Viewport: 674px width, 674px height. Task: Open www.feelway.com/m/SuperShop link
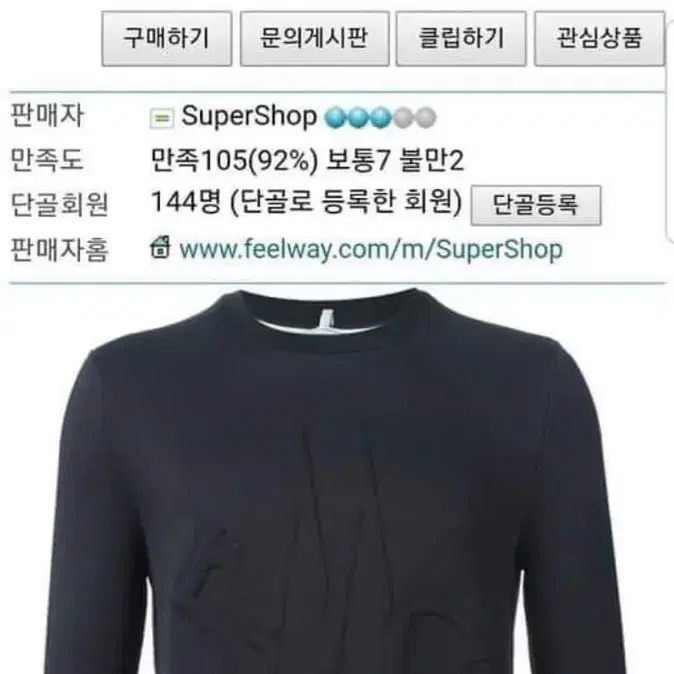pyautogui.click(x=371, y=250)
